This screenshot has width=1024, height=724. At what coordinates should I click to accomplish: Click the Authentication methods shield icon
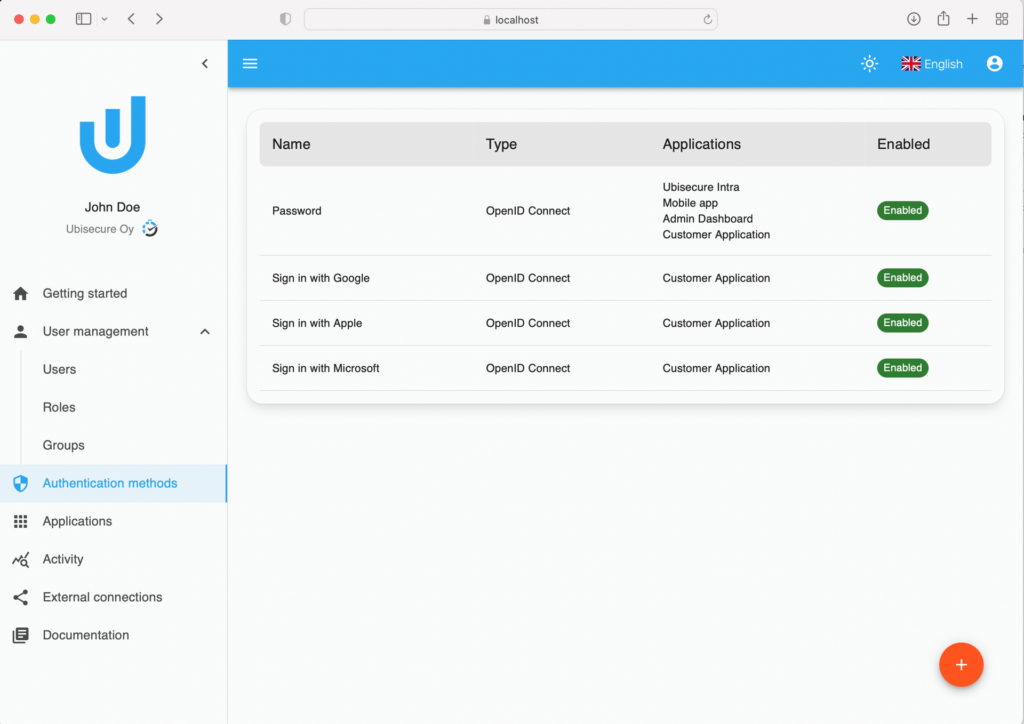pyautogui.click(x=21, y=483)
